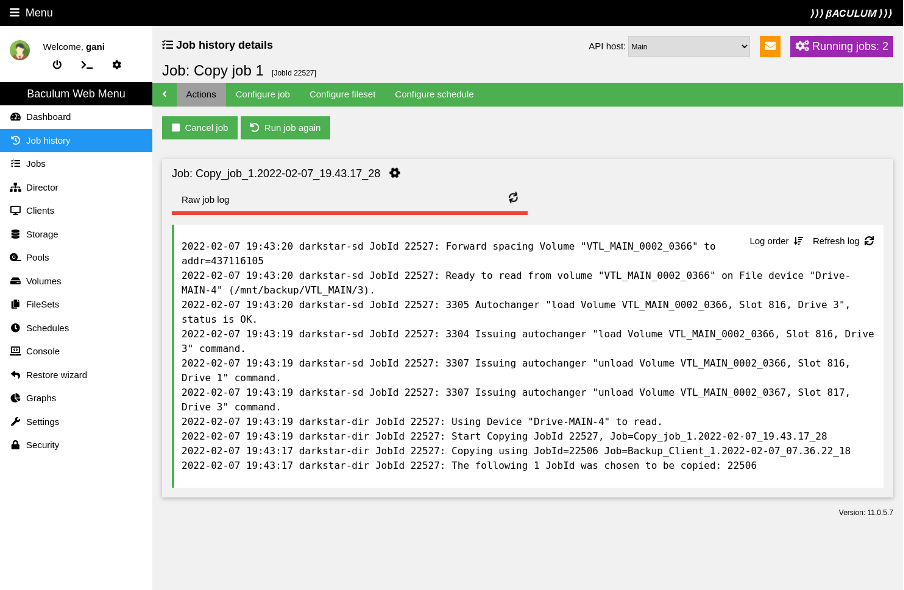Click Refresh log link
This screenshot has height=590, width=904.
pyautogui.click(x=842, y=241)
